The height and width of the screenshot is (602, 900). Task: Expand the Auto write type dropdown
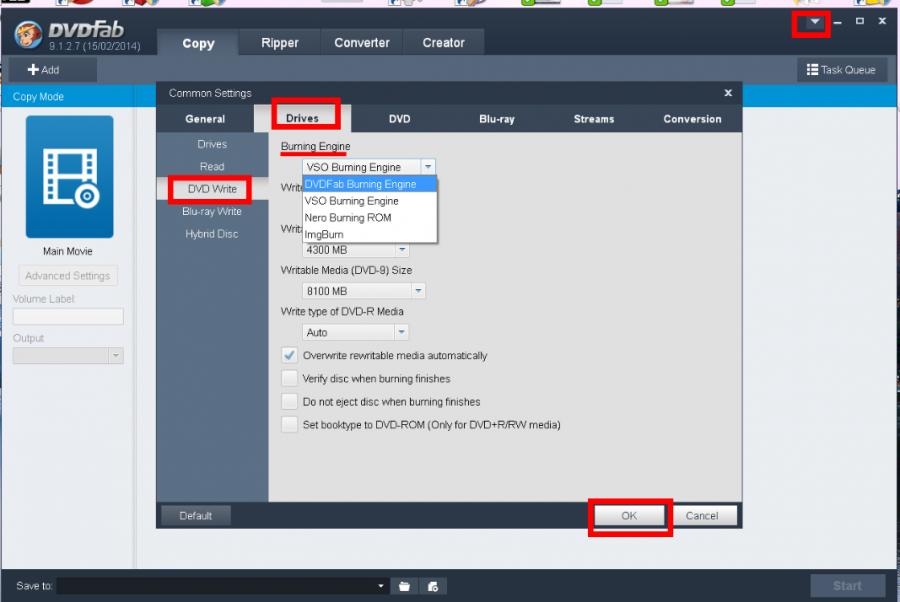[402, 332]
